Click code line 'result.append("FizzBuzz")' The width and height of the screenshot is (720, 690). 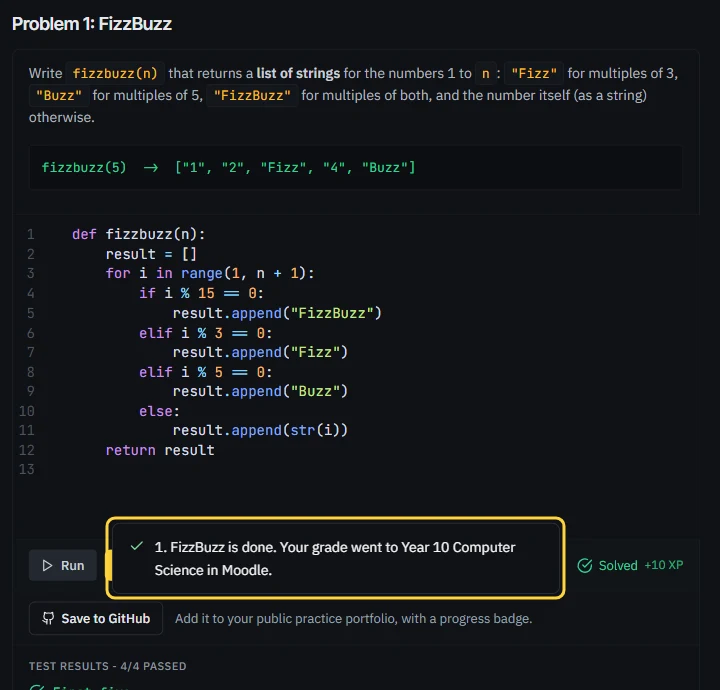coord(277,313)
